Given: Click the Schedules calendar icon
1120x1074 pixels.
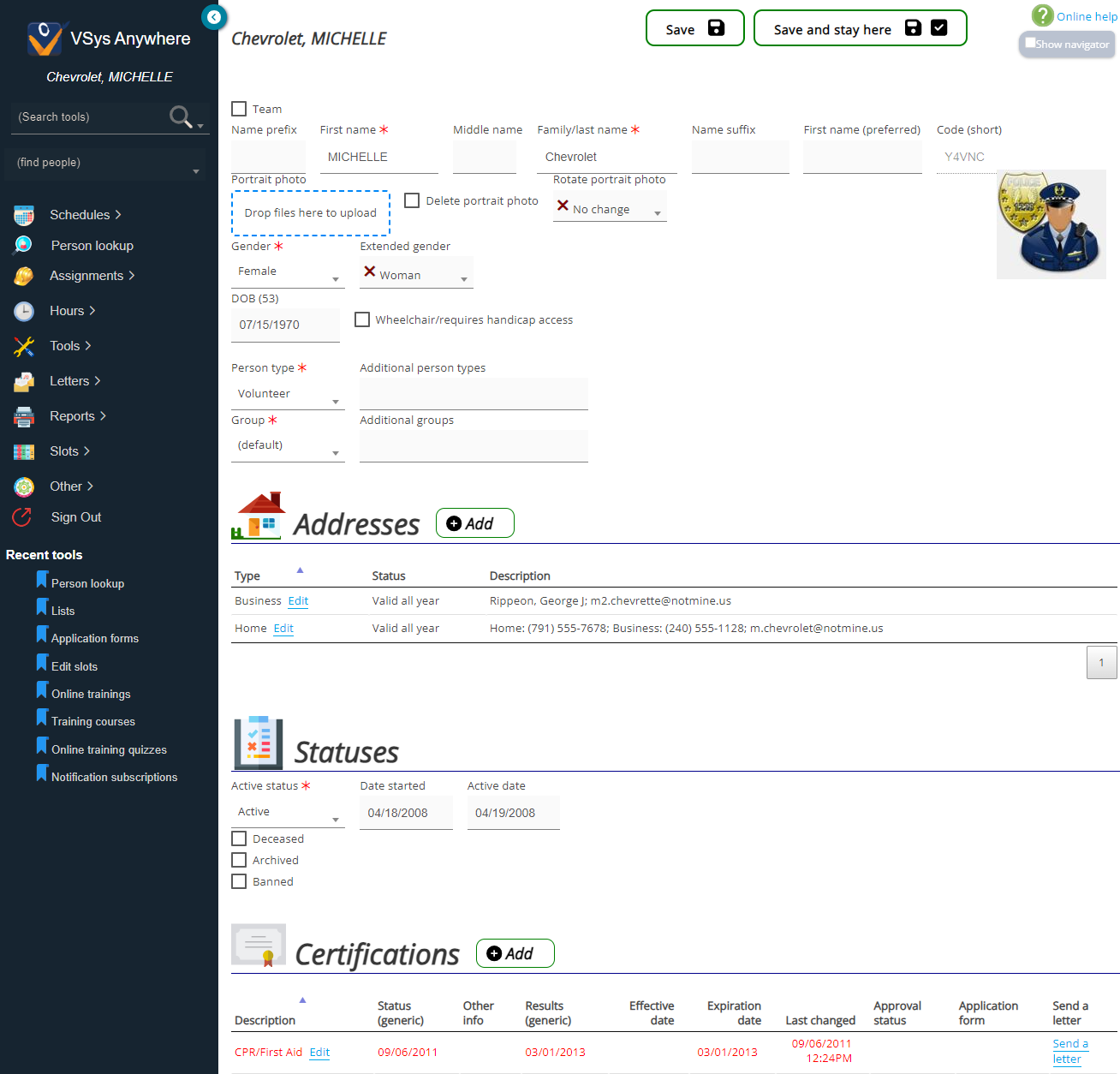Looking at the screenshot, I should (x=24, y=215).
